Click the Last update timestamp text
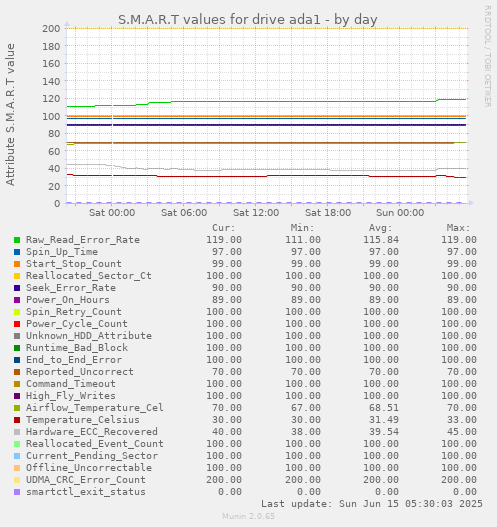Viewport: 497px width, 527px height. pyautogui.click(x=372, y=504)
